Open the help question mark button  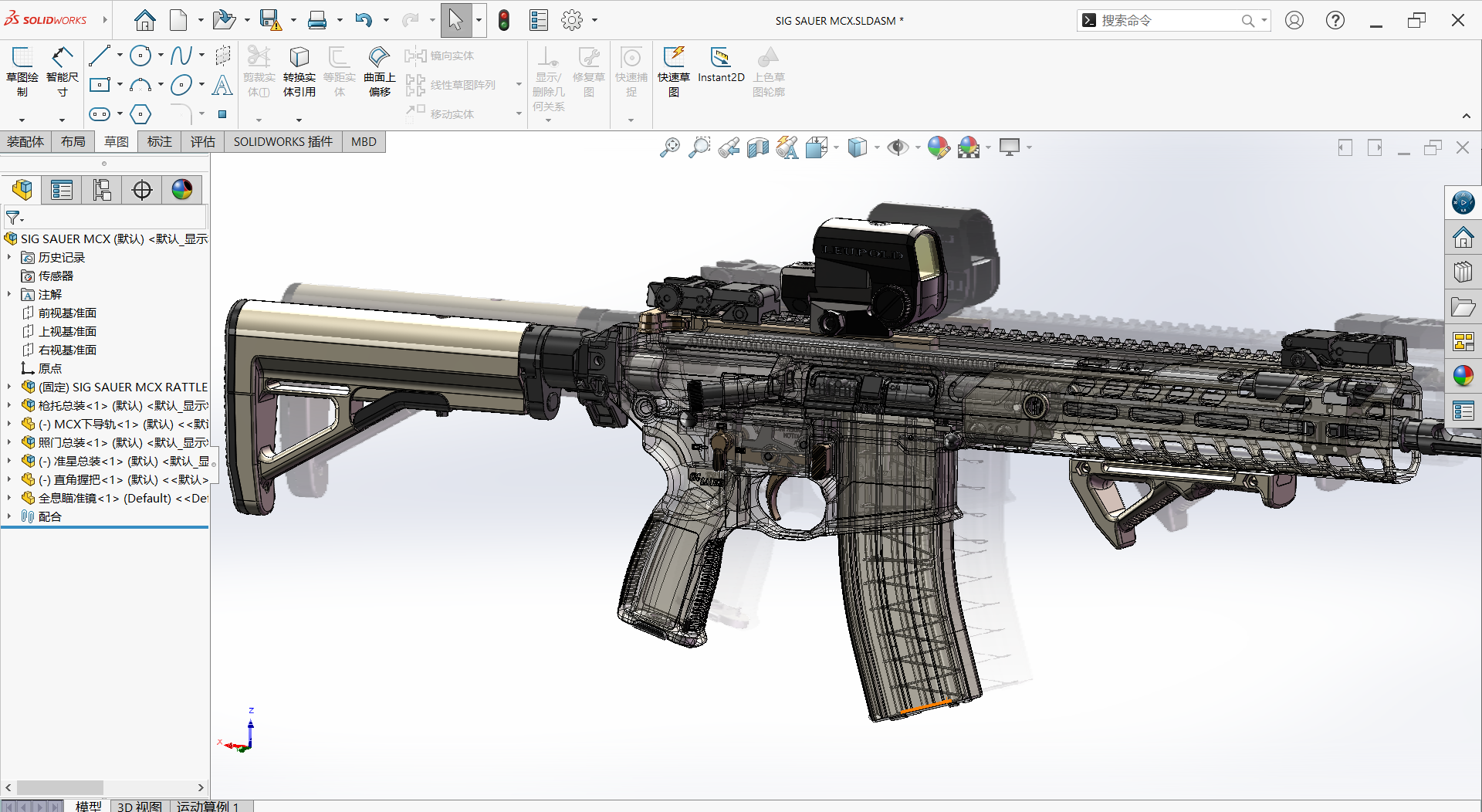1335,20
